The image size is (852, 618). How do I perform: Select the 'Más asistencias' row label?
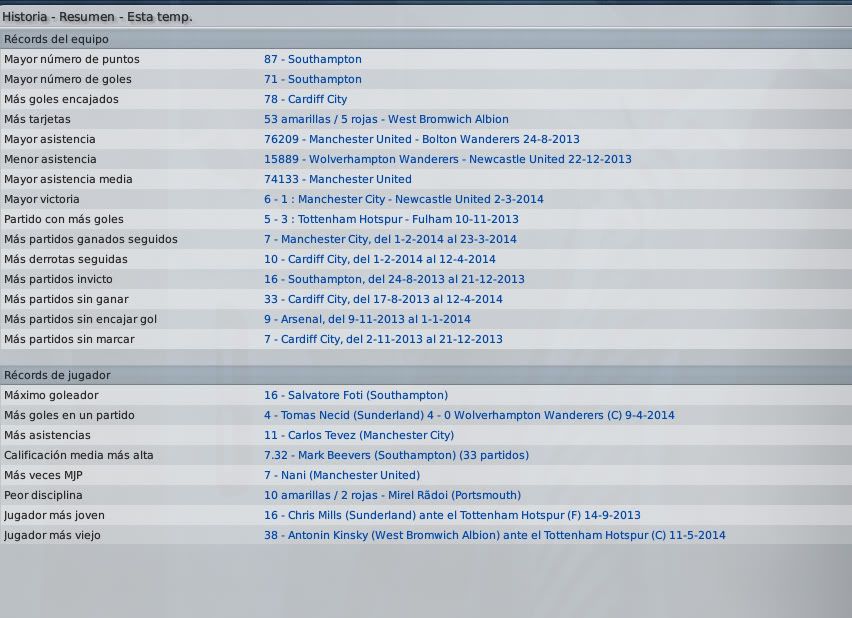pos(47,435)
